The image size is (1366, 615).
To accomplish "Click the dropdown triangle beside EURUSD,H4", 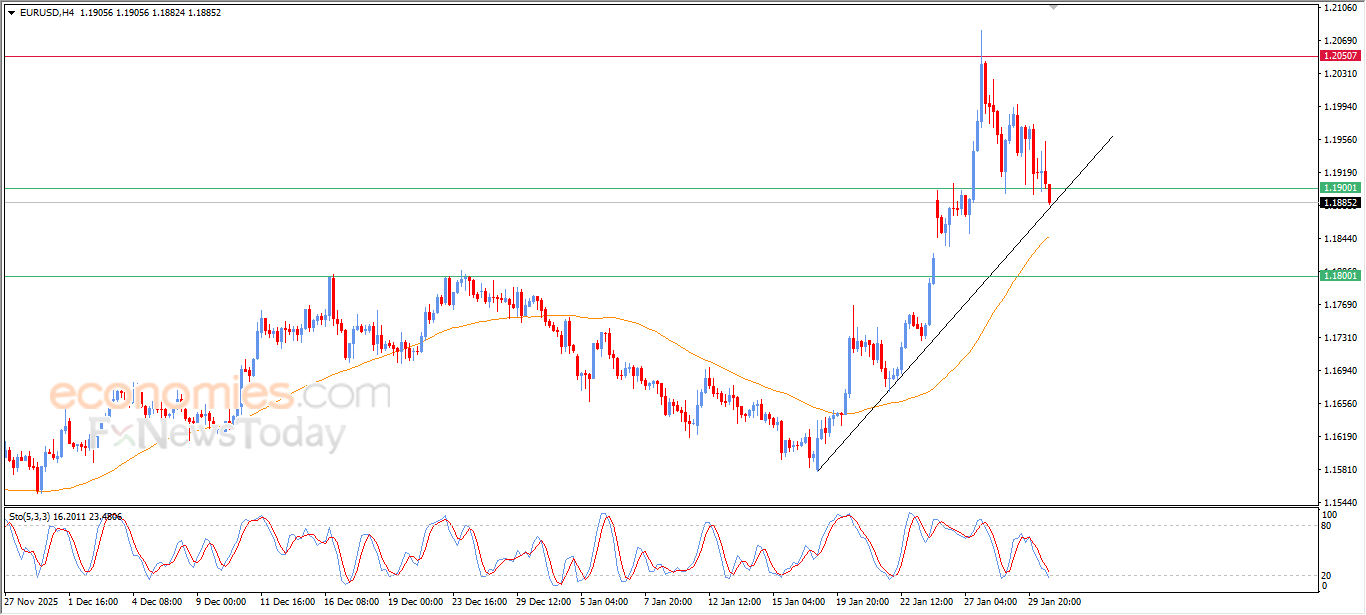I will tap(11, 13).
